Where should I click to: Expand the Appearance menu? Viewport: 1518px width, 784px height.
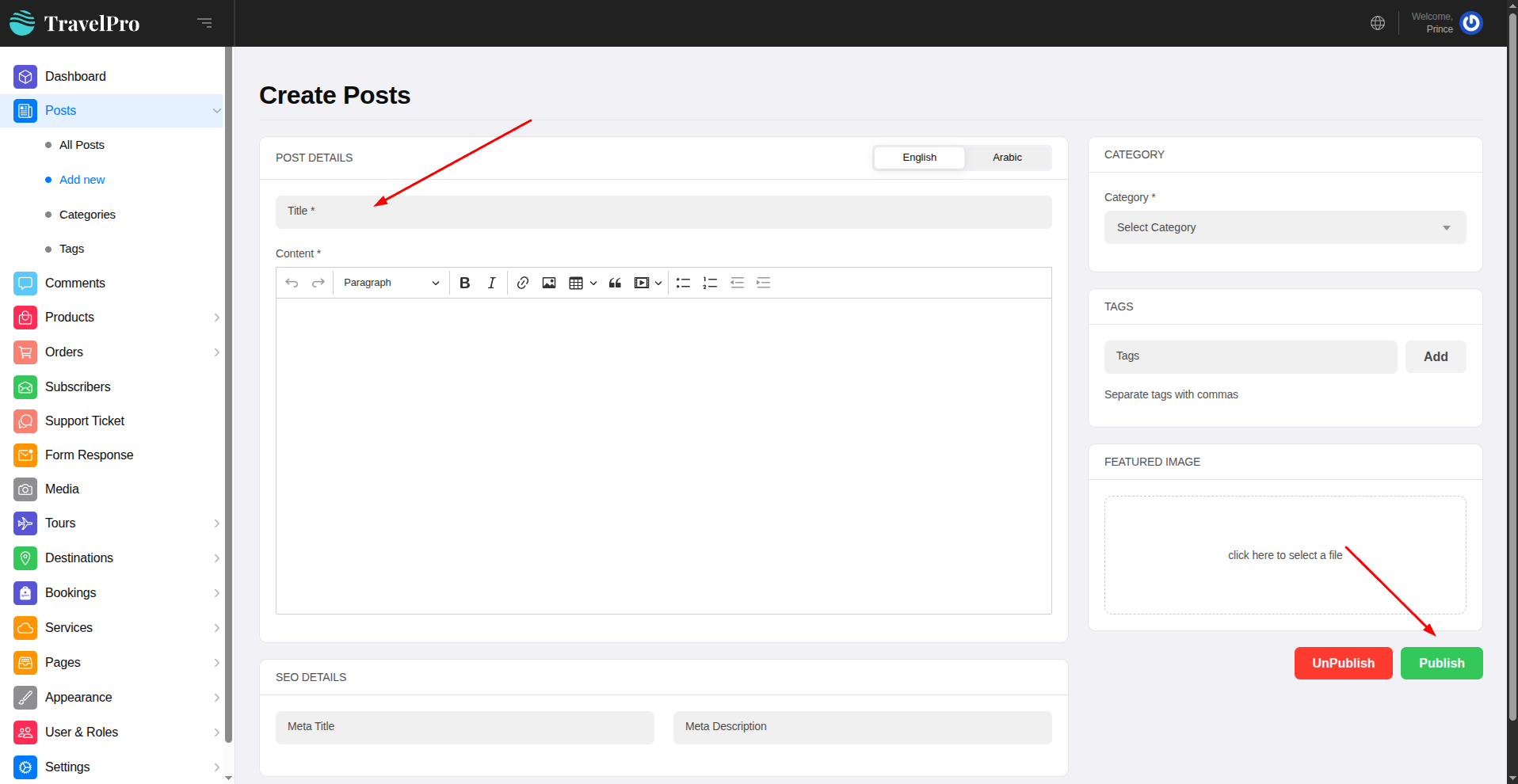[216, 698]
